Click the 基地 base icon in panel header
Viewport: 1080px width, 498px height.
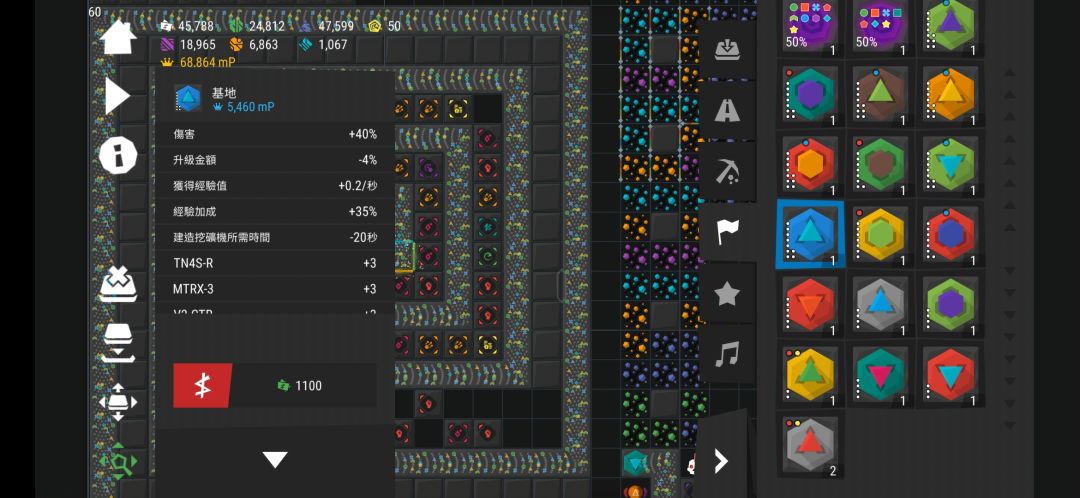pos(188,98)
